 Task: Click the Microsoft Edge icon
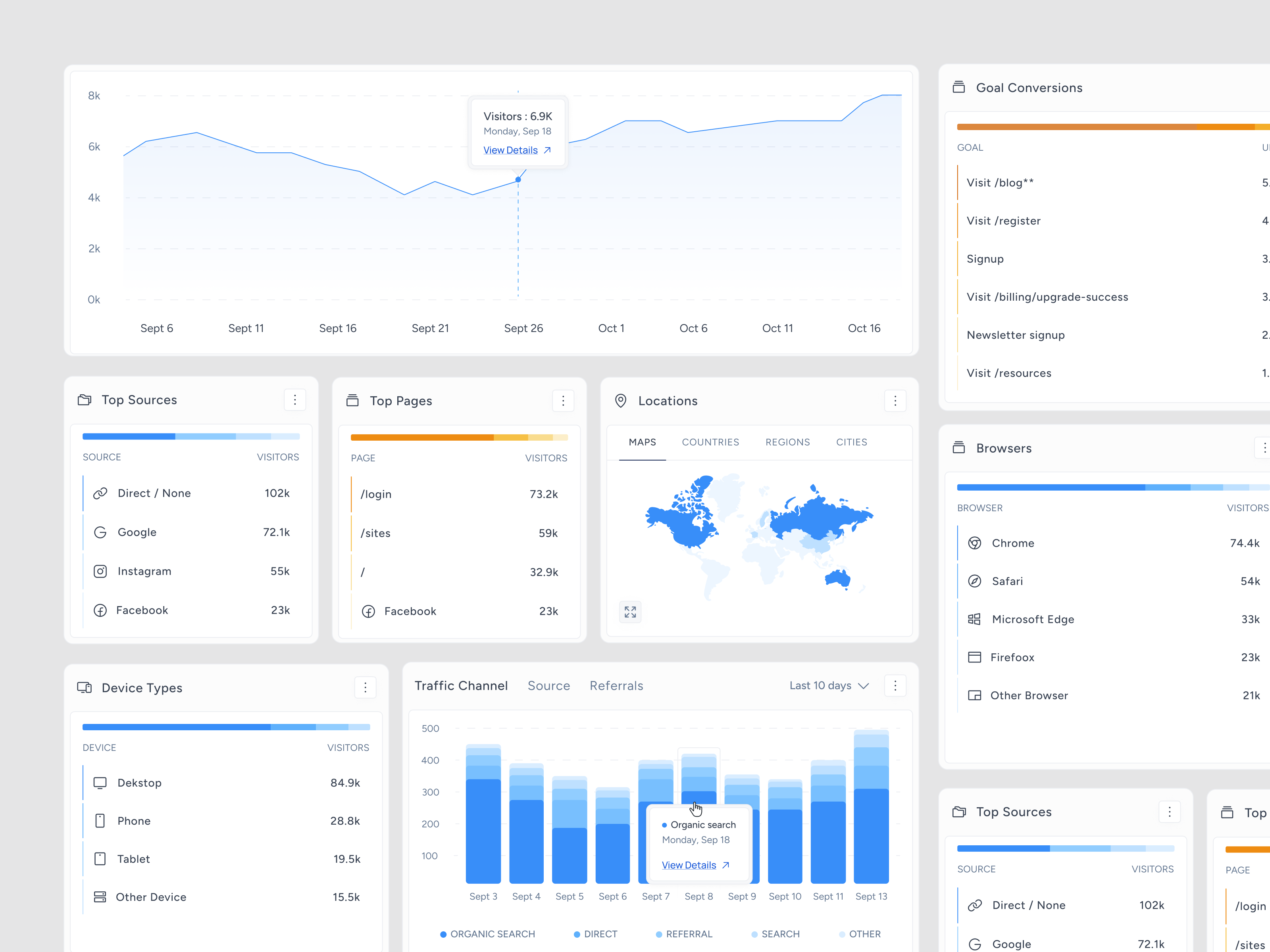coord(974,619)
